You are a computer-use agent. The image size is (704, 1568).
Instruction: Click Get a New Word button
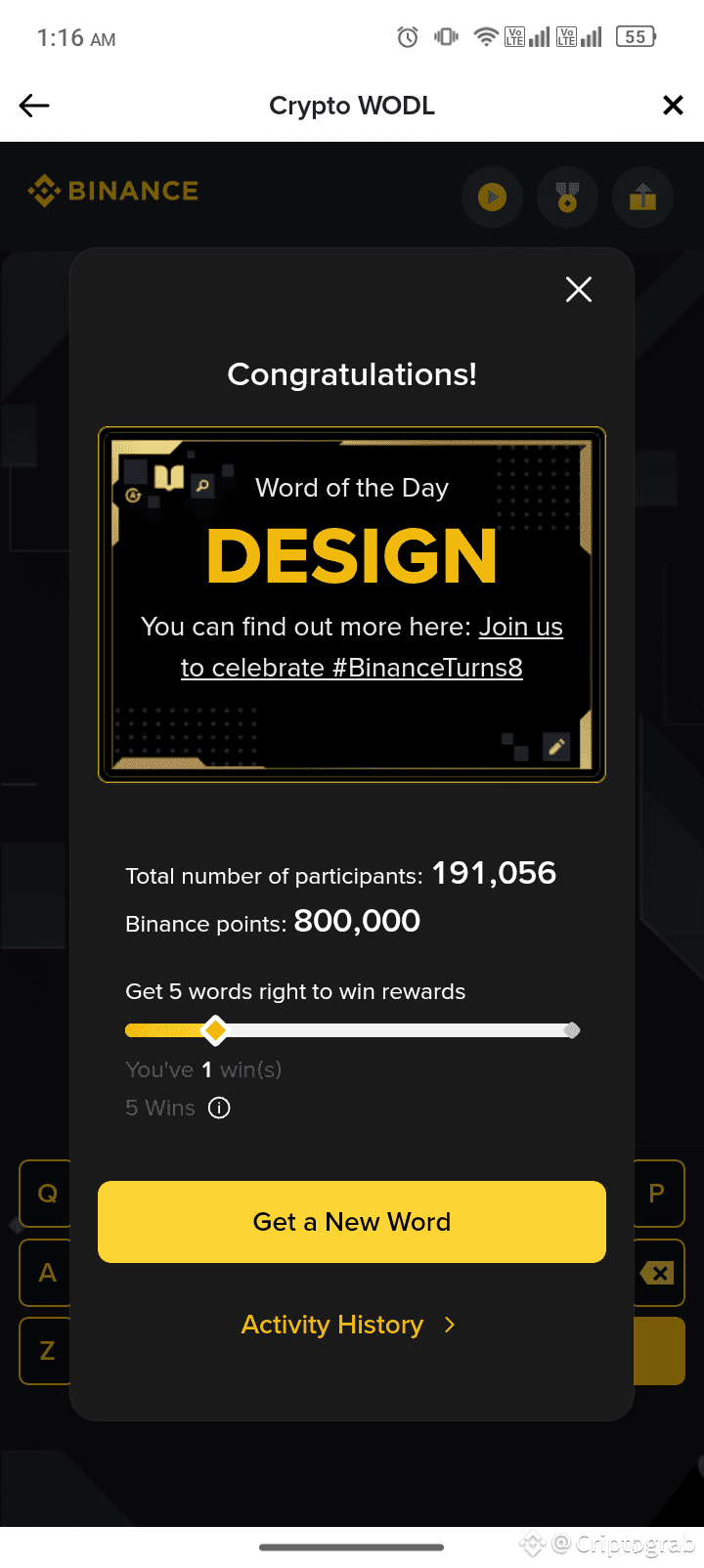point(352,1222)
